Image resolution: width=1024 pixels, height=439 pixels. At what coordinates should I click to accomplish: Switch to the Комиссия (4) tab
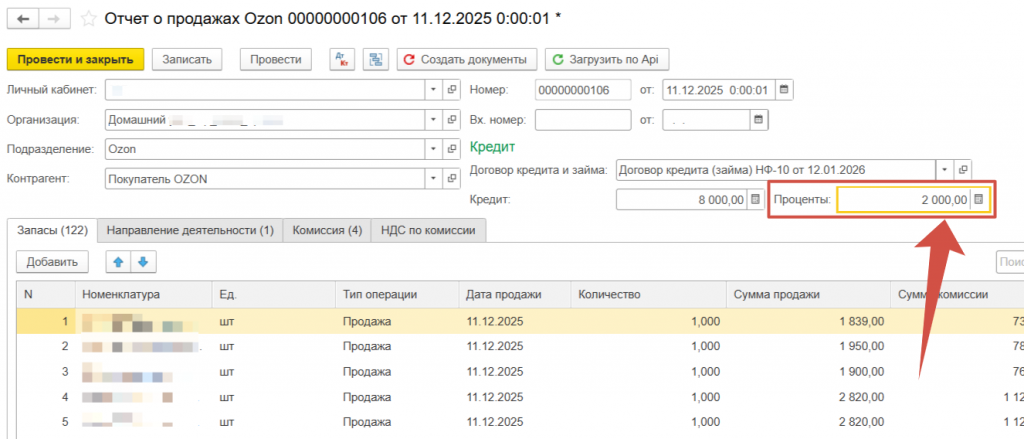327,231
